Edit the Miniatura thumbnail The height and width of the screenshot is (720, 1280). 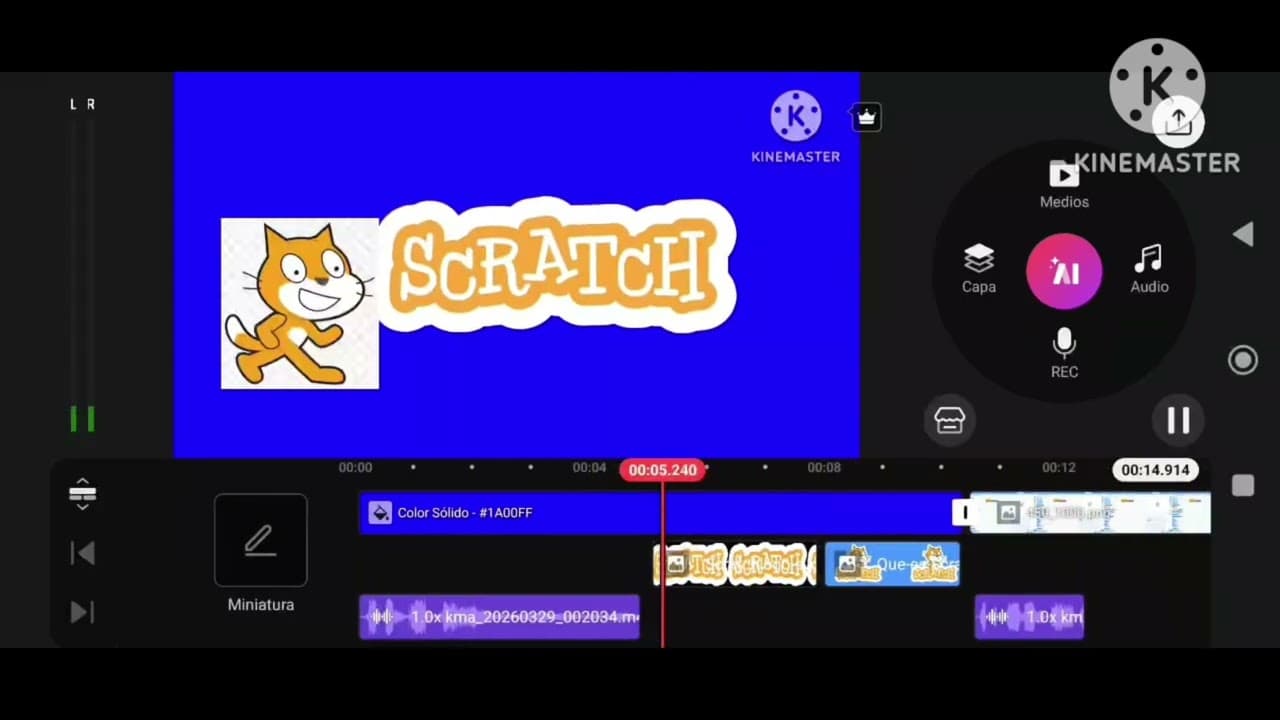coord(260,540)
